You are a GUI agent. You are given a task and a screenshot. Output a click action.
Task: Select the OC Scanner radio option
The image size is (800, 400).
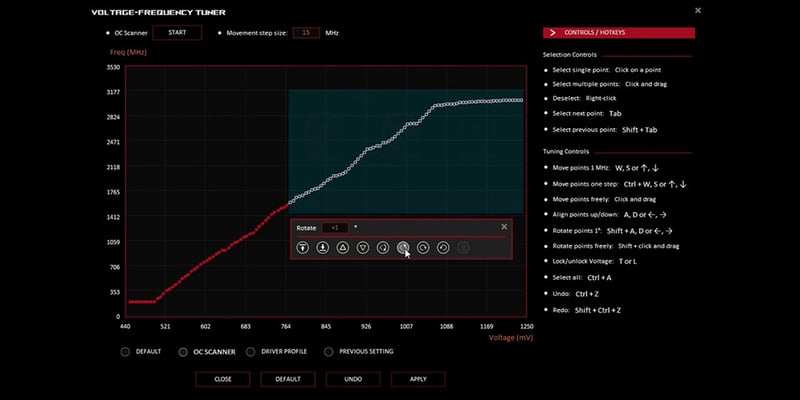183,351
